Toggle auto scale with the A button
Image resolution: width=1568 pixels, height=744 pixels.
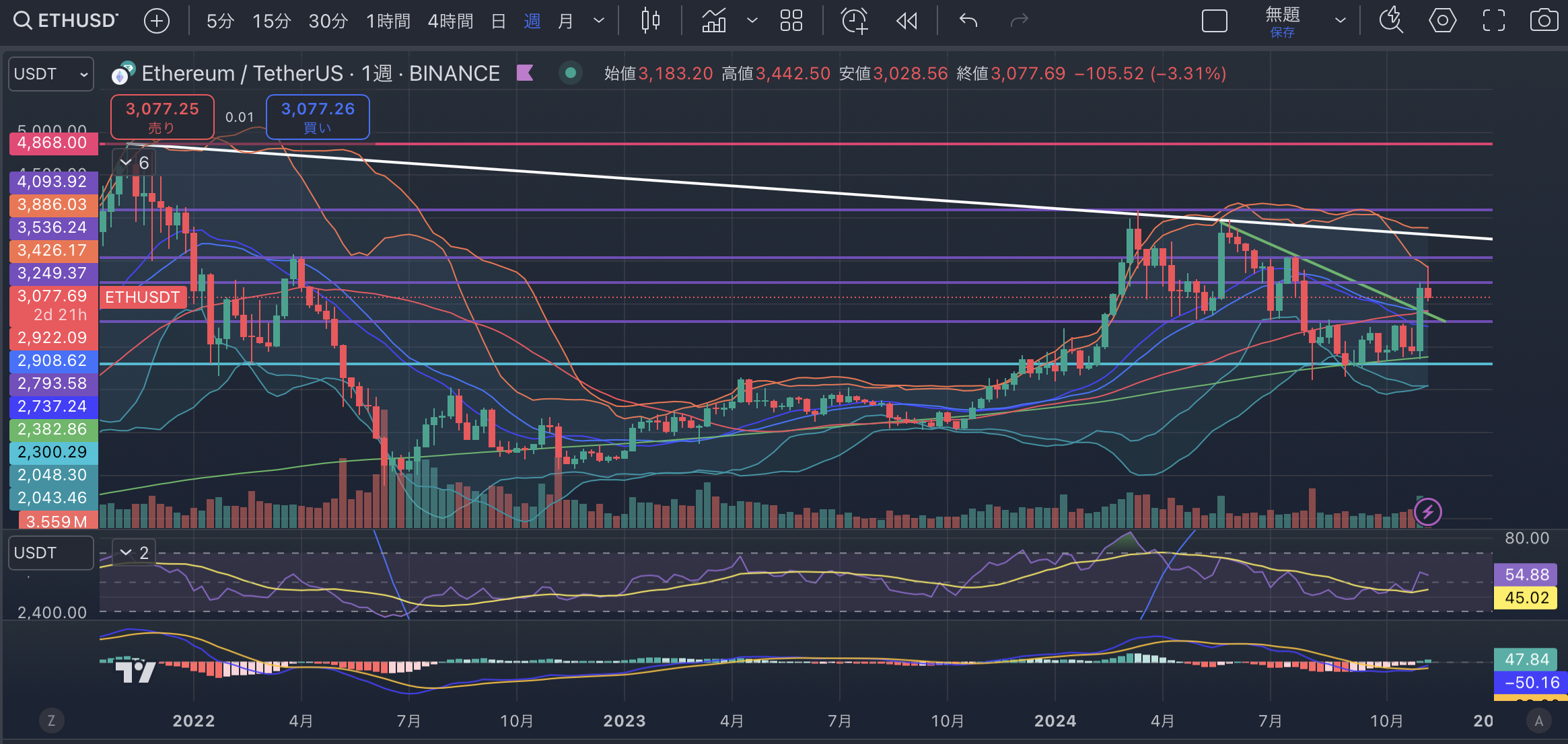pyautogui.click(x=1538, y=721)
